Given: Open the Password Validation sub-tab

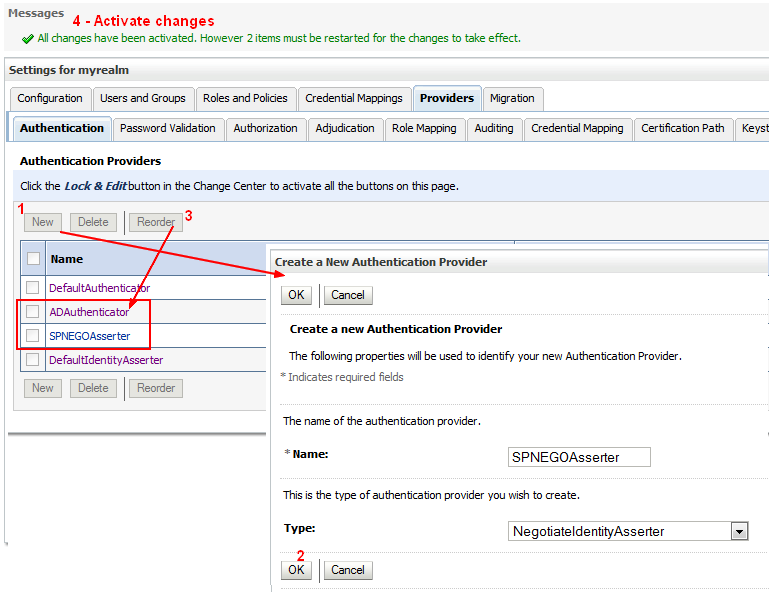Looking at the screenshot, I should coord(167,128).
